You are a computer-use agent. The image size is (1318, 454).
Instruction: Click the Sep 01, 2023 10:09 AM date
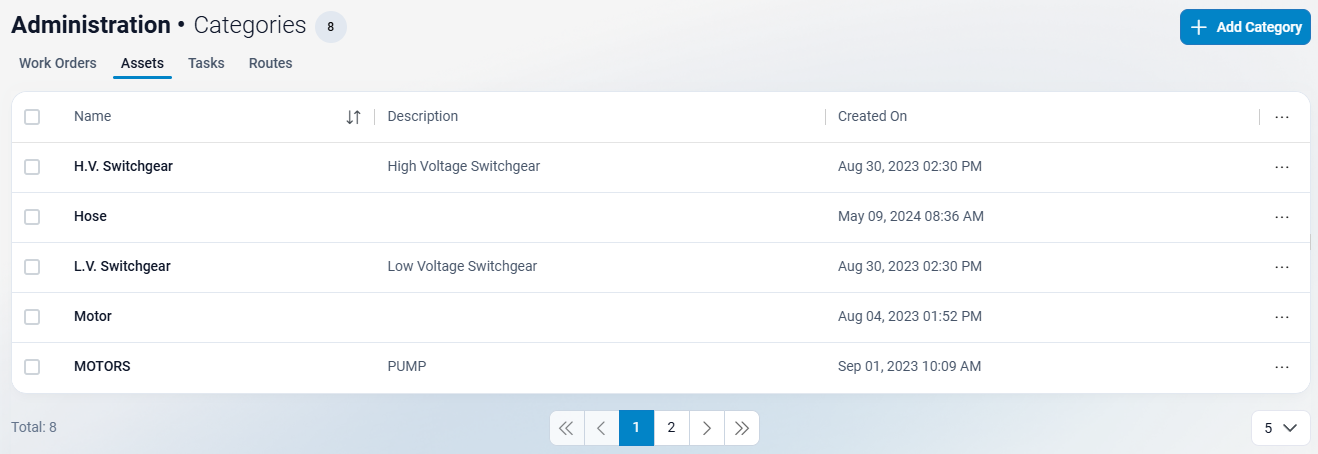[x=909, y=366]
